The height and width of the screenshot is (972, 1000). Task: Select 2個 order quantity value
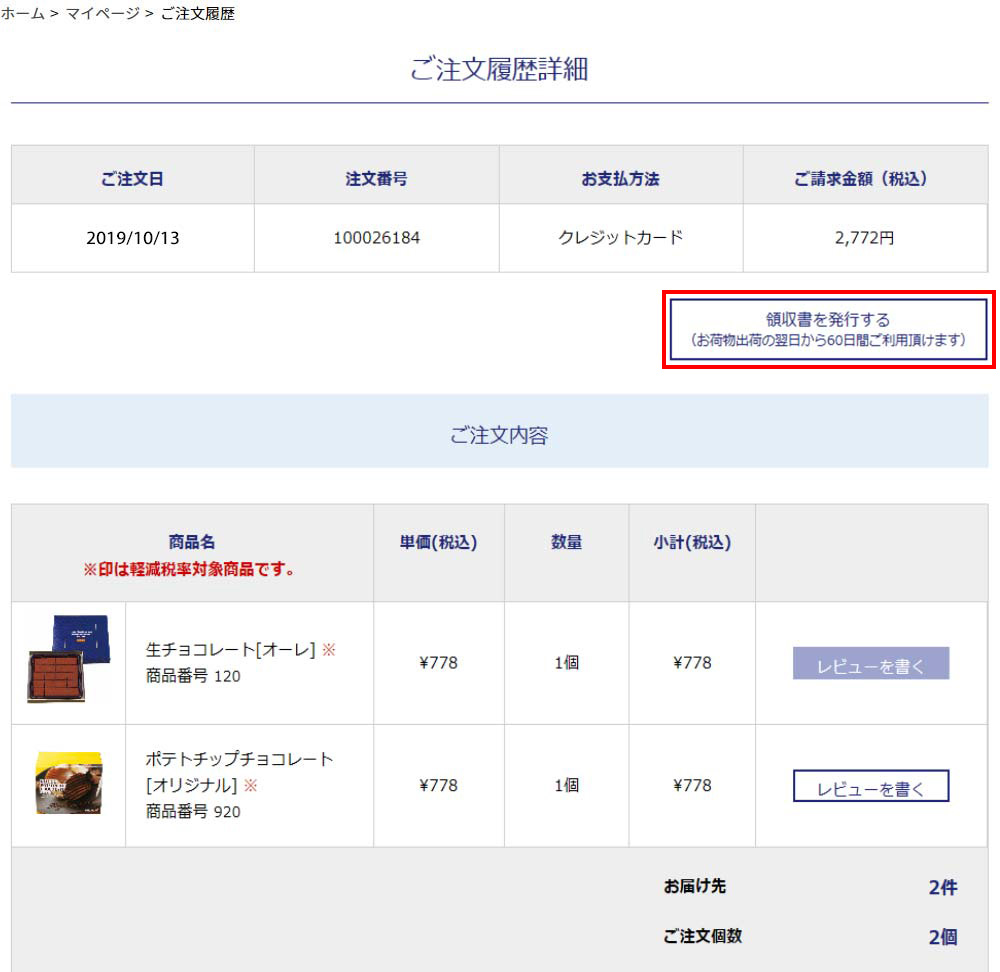pyautogui.click(x=943, y=937)
